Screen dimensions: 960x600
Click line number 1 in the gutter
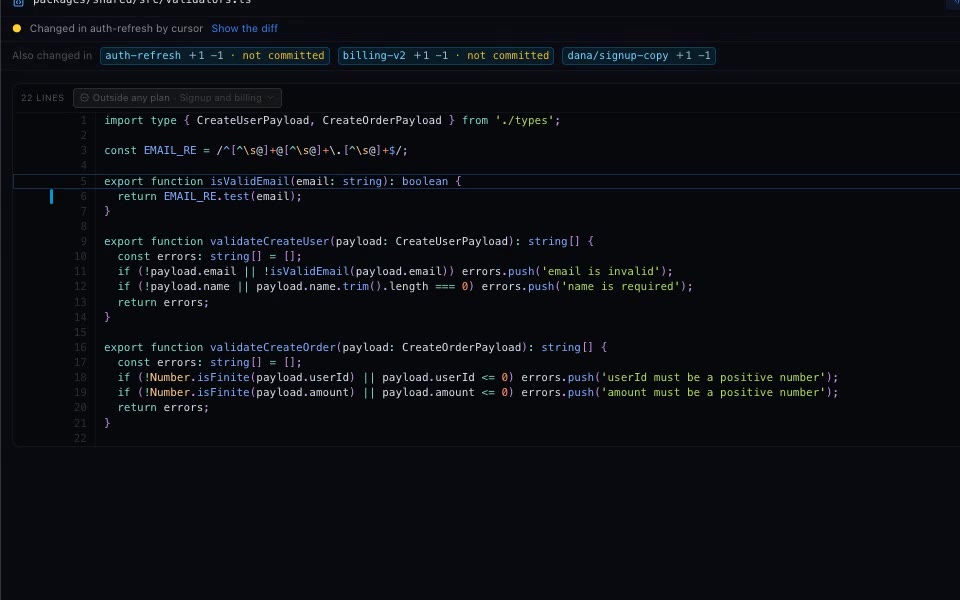coord(83,121)
